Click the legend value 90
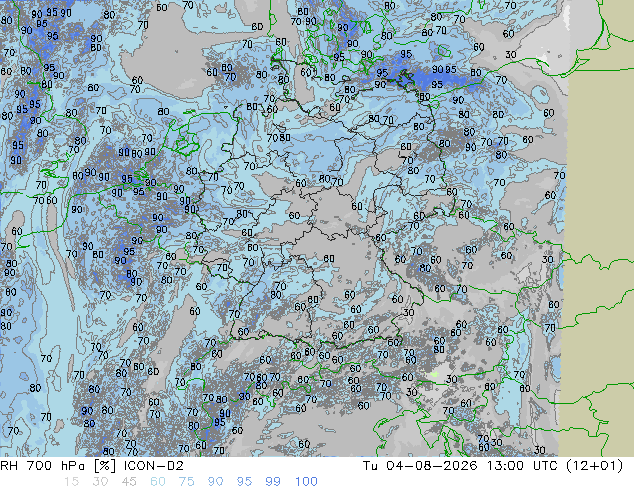Screen dimensions: 634x490 point(215,482)
